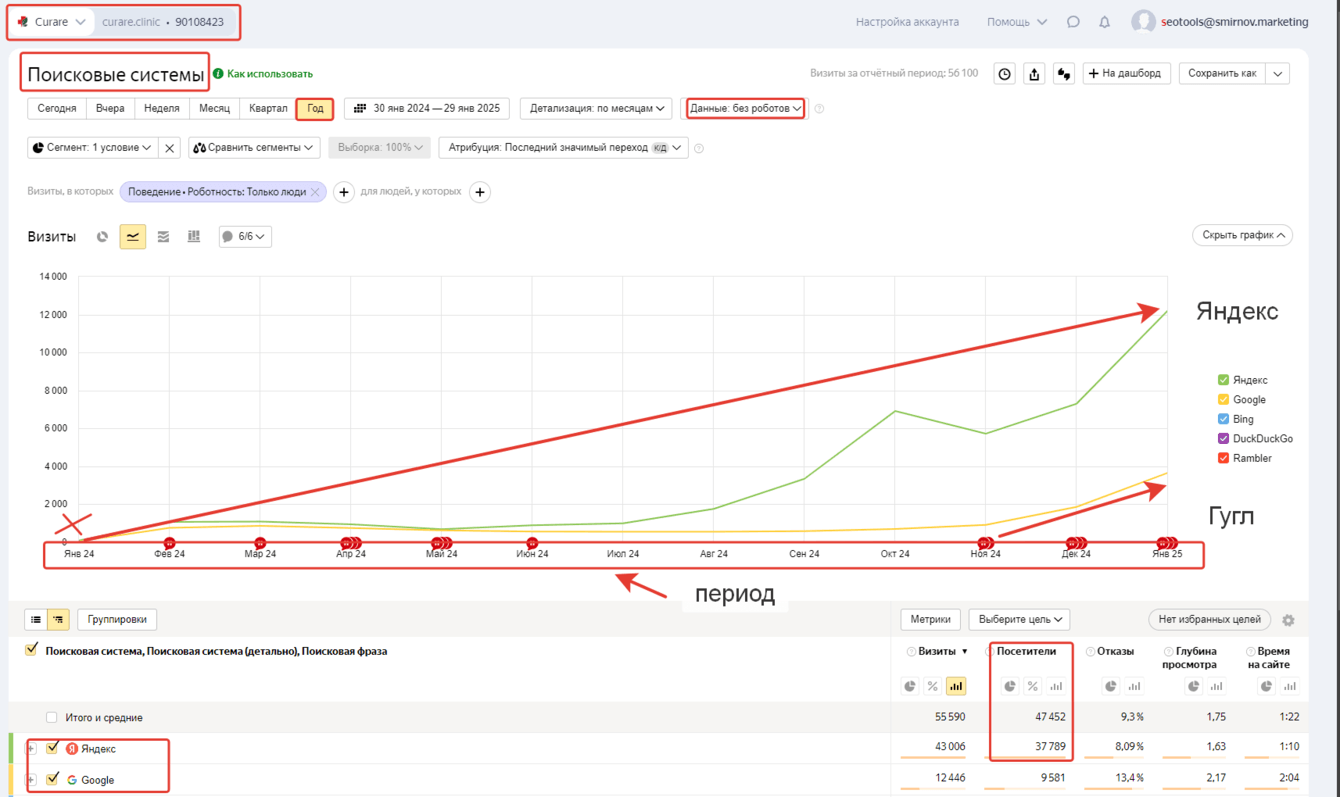Toggle Яндекс series in chart legend
The height and width of the screenshot is (797, 1340).
tap(1223, 380)
